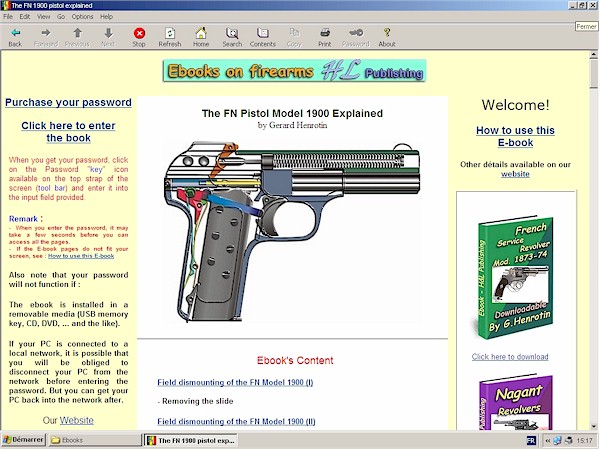Click the 15:17 clock in tray
Screen dimensions: 600x450
point(584,440)
